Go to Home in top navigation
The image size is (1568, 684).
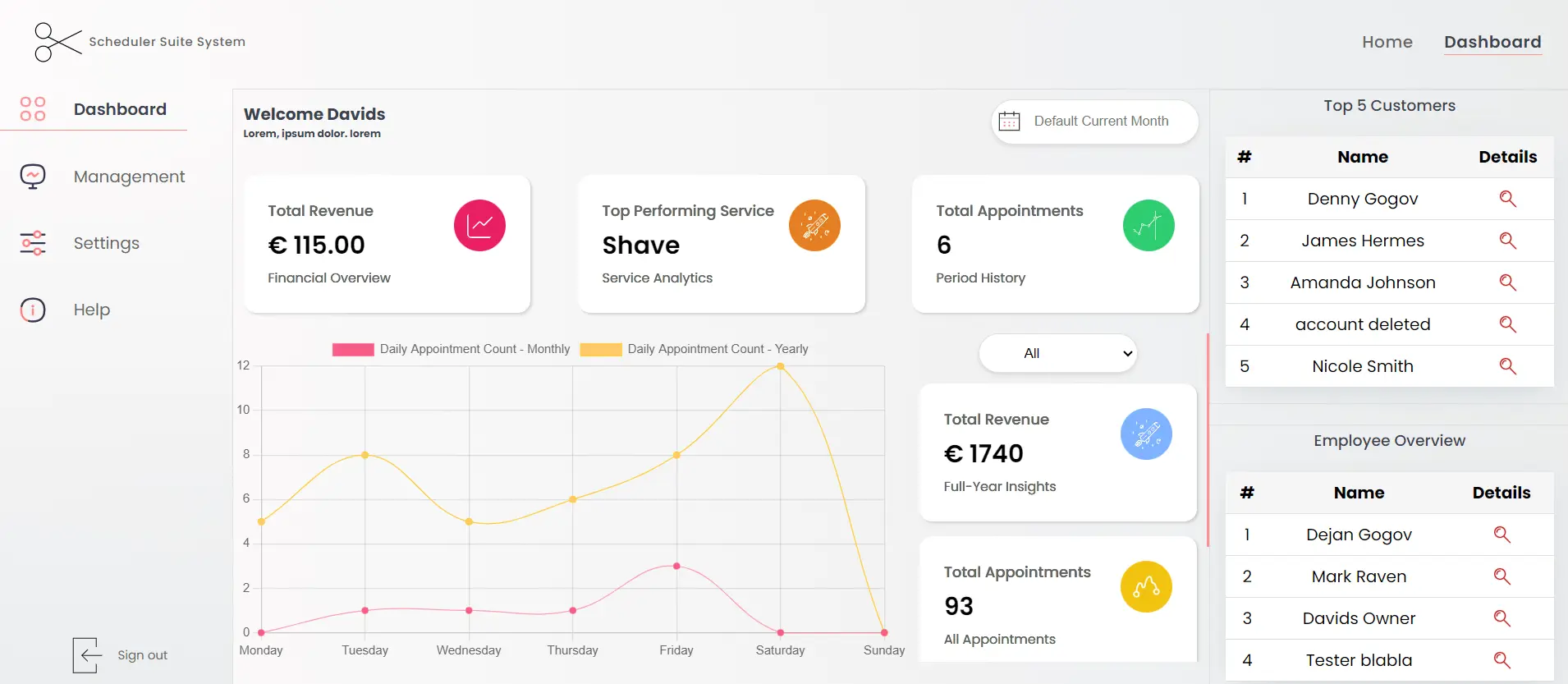[x=1387, y=42]
